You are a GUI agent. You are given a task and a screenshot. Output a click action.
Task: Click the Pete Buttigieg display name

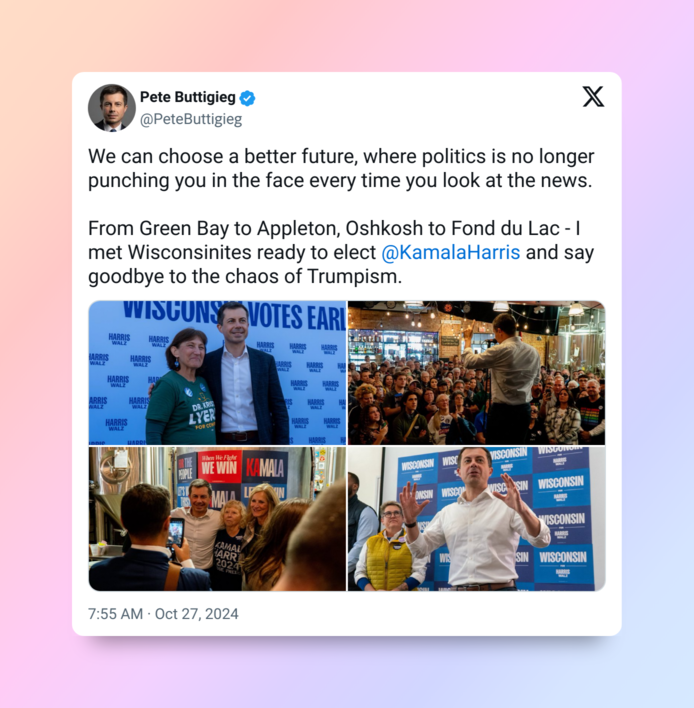point(188,97)
